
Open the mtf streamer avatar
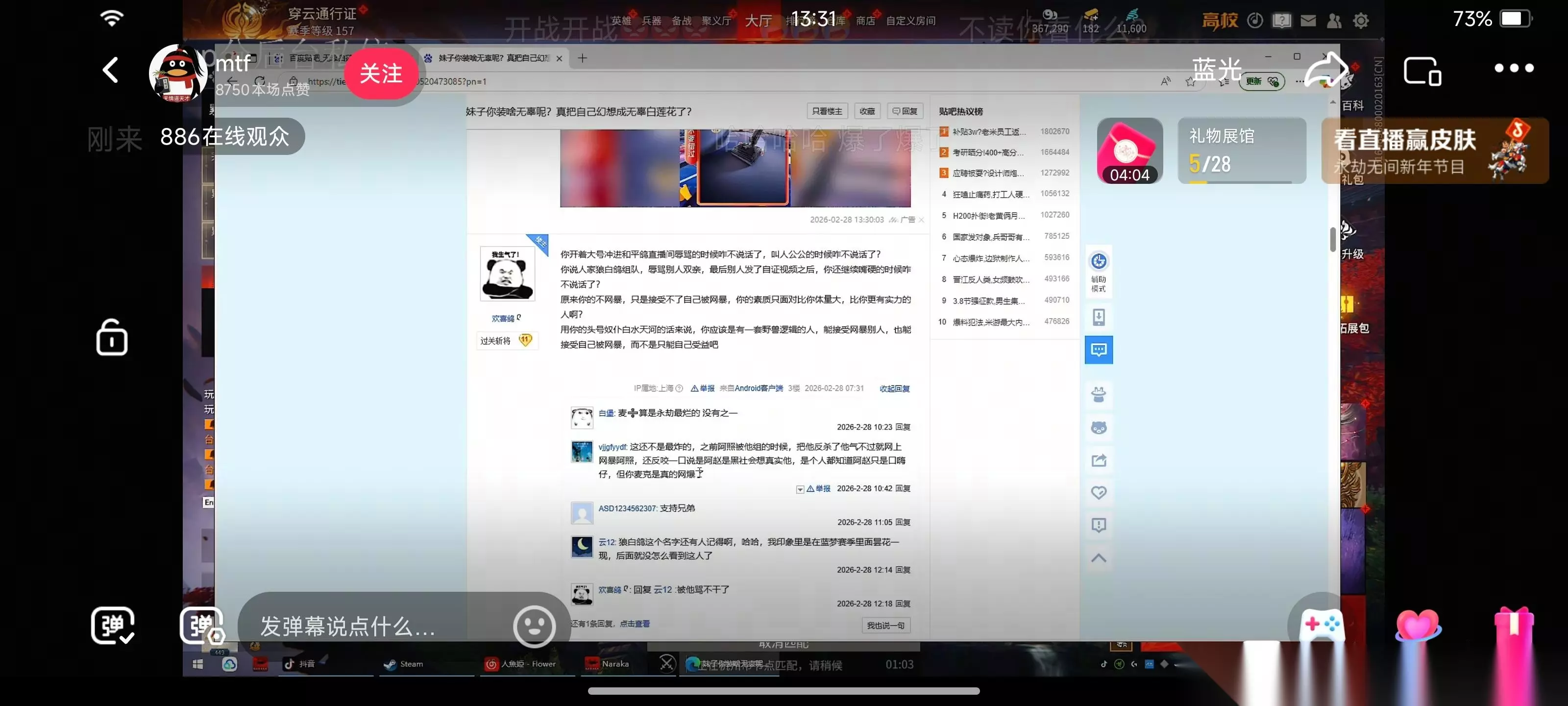[x=178, y=73]
